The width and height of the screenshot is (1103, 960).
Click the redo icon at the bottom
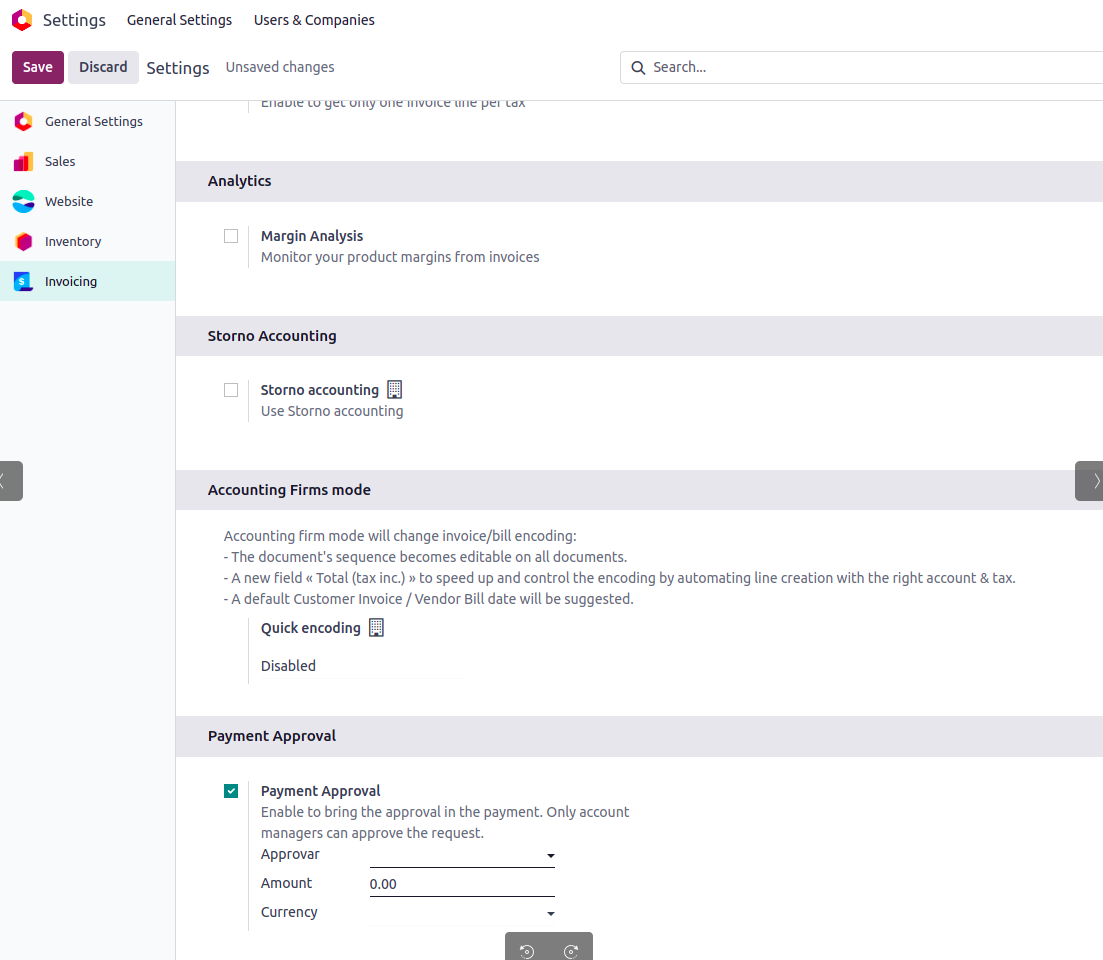(571, 951)
